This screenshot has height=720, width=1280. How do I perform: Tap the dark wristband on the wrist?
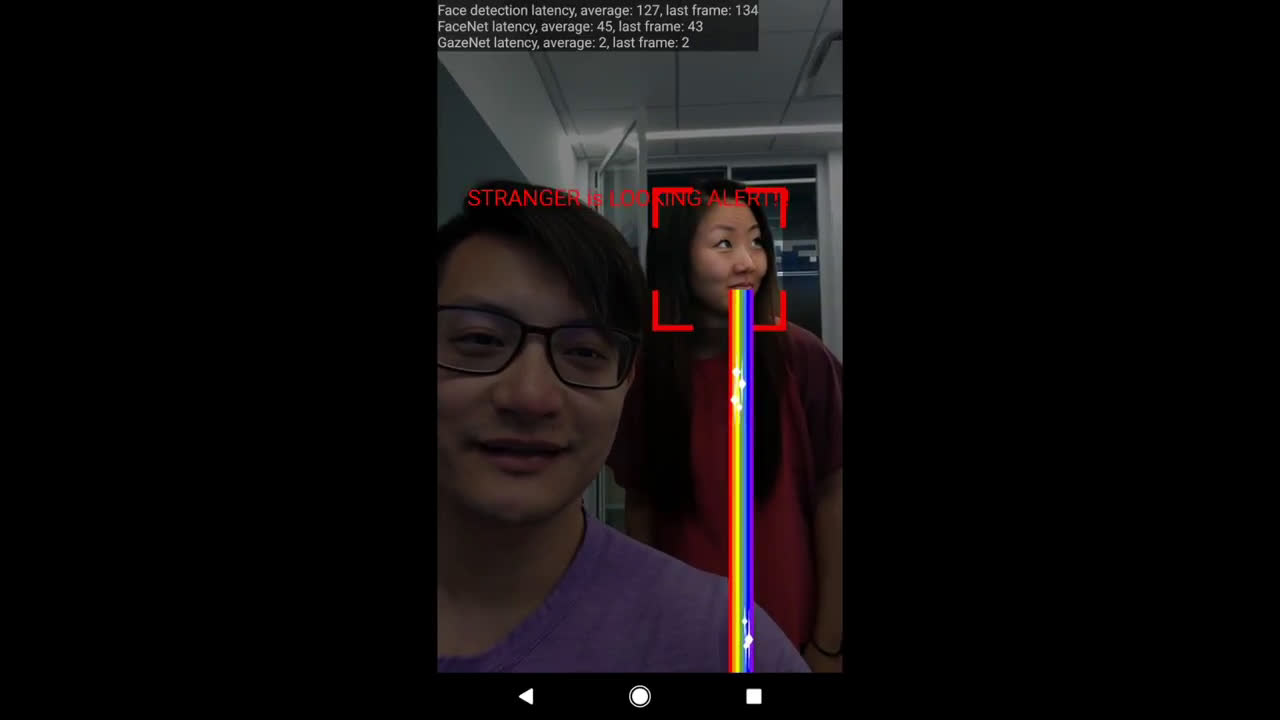(x=826, y=648)
